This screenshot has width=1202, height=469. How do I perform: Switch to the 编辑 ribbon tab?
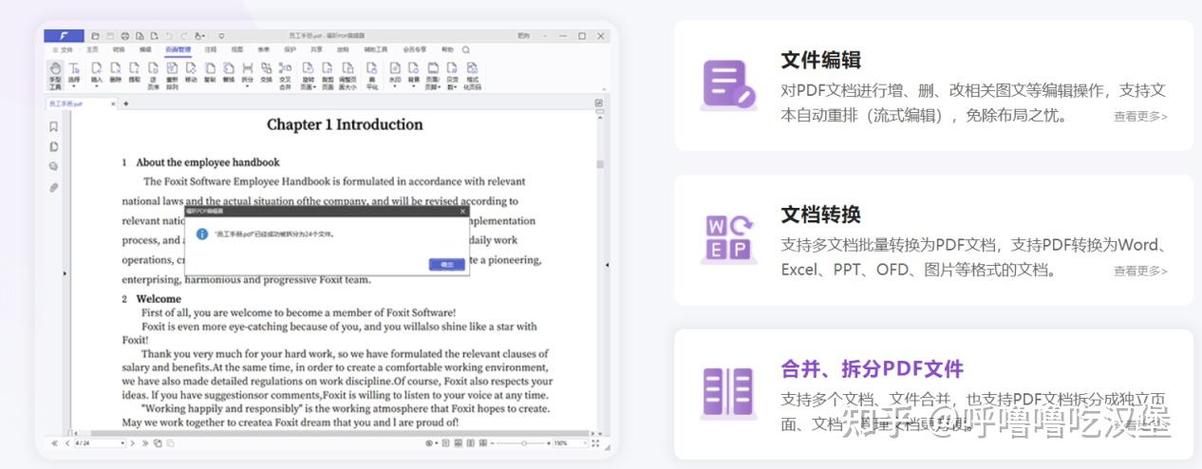pyautogui.click(x=146, y=49)
